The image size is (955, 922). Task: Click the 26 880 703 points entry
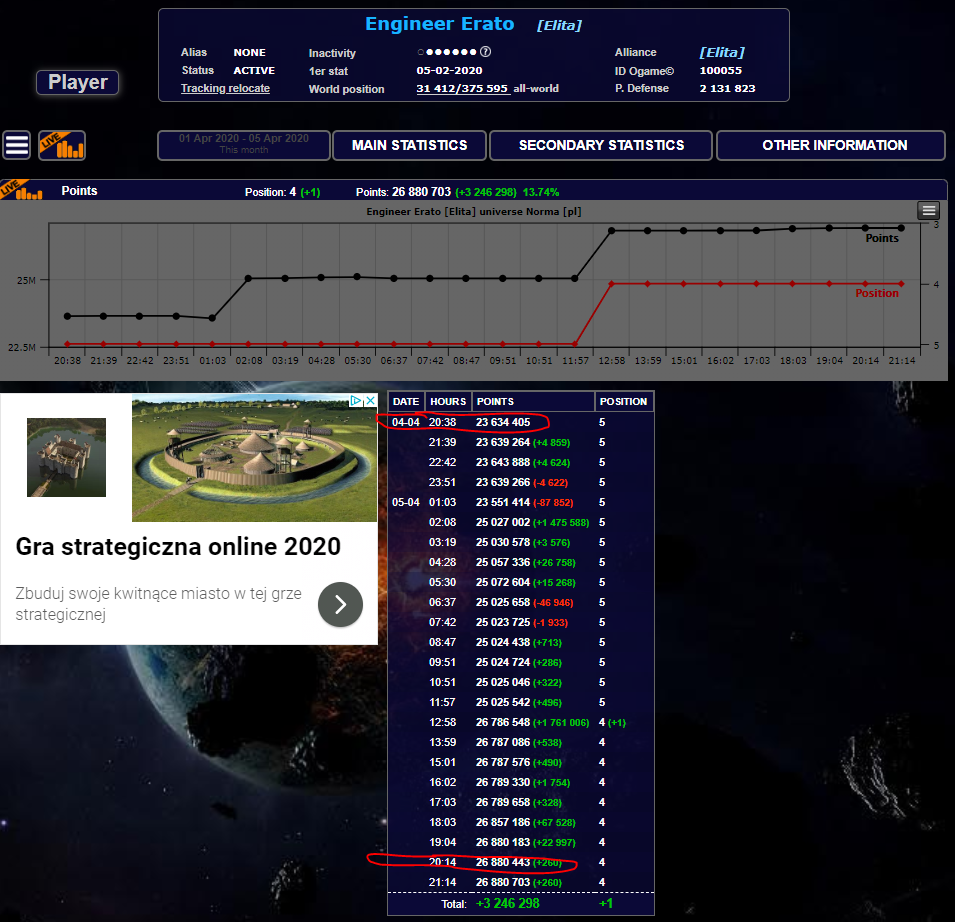pos(503,882)
